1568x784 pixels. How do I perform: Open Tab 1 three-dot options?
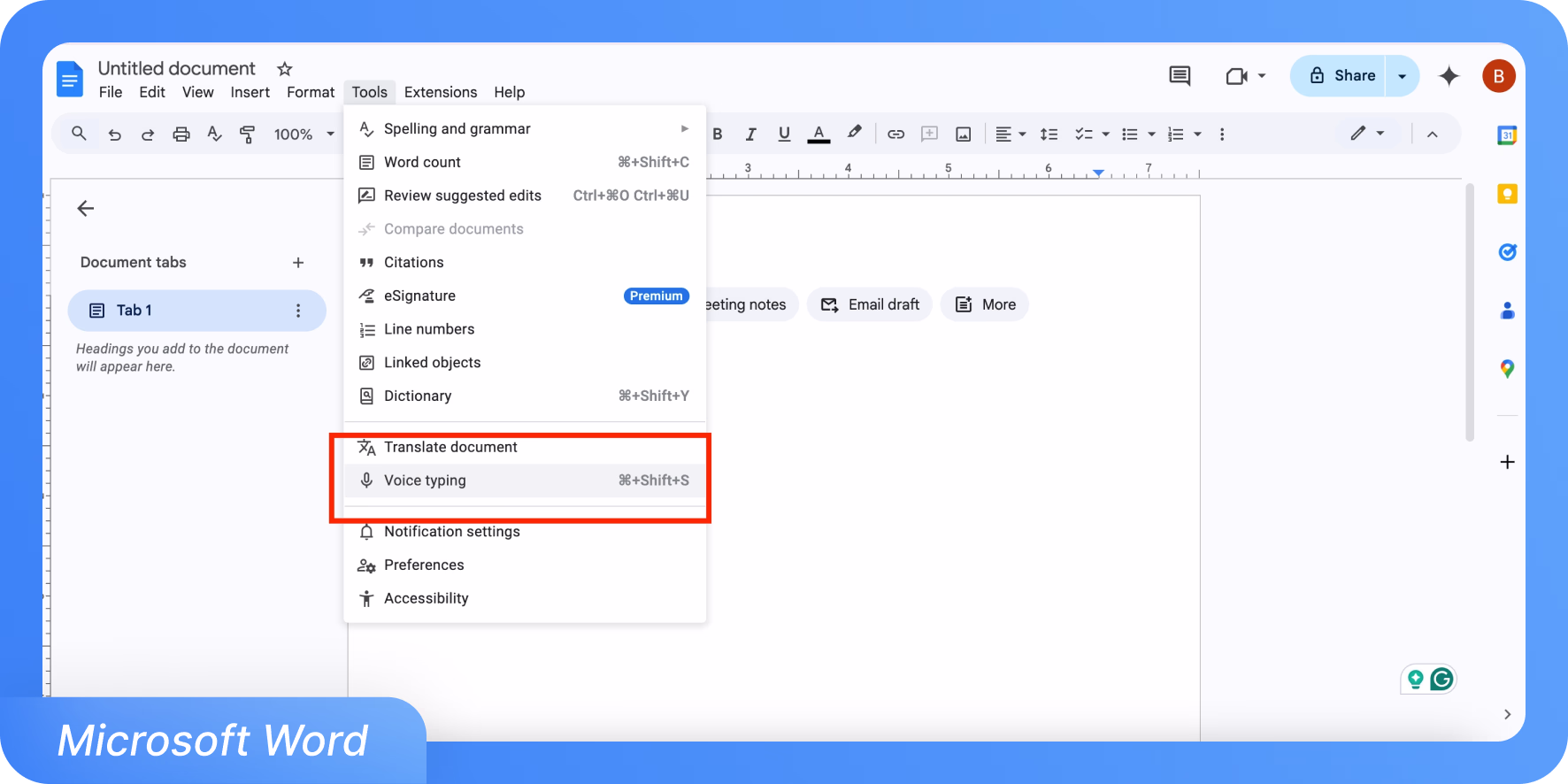point(298,311)
